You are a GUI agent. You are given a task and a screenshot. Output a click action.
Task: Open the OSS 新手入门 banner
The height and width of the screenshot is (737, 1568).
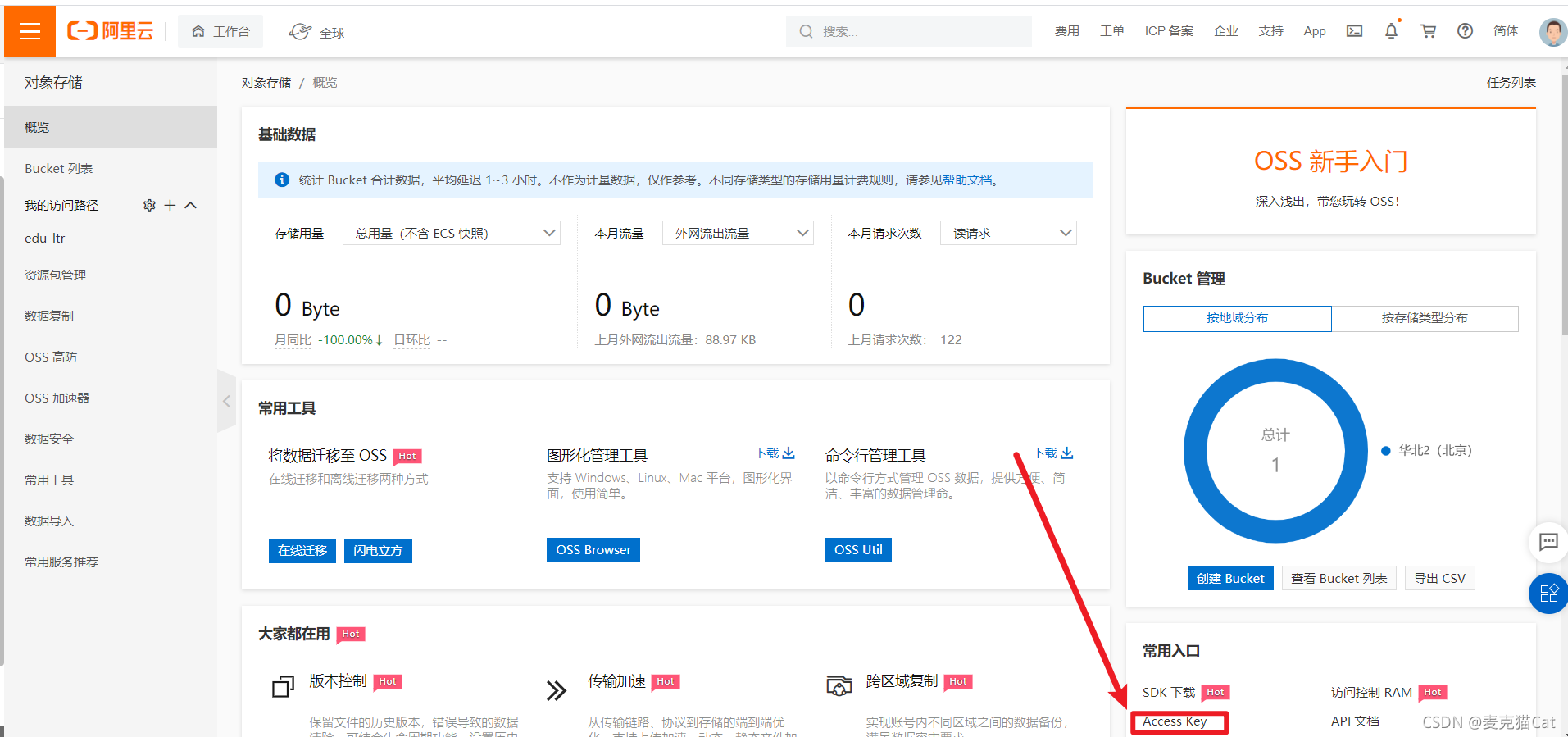pos(1330,172)
